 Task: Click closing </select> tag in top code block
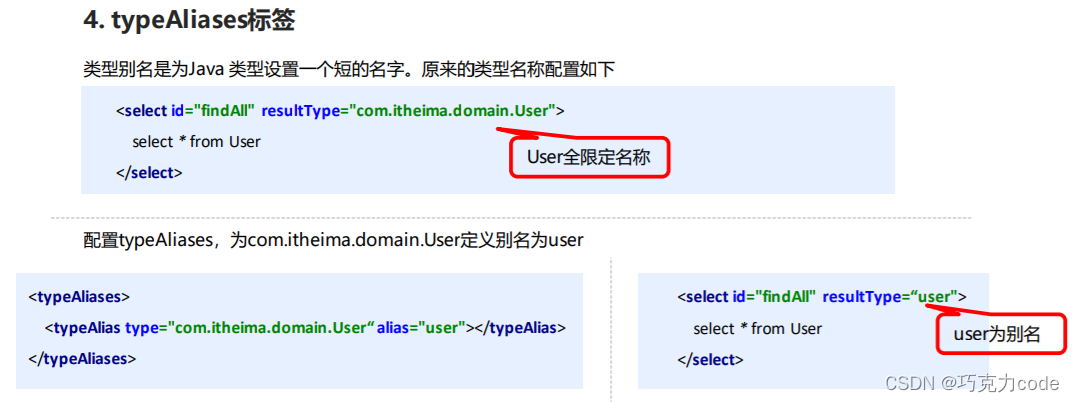point(149,173)
